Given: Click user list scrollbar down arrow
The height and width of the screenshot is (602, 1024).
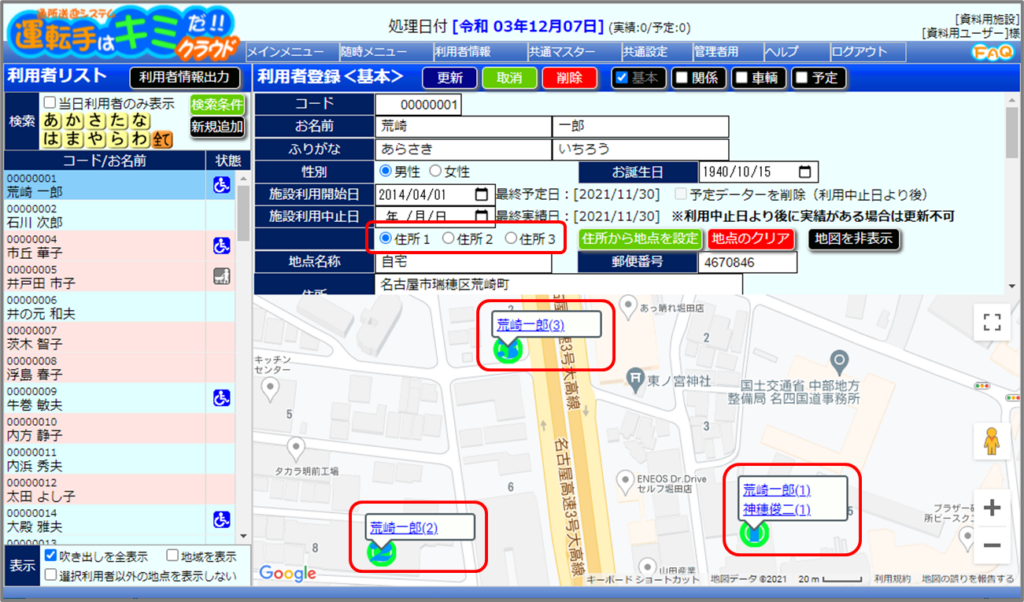Looking at the screenshot, I should tap(243, 537).
